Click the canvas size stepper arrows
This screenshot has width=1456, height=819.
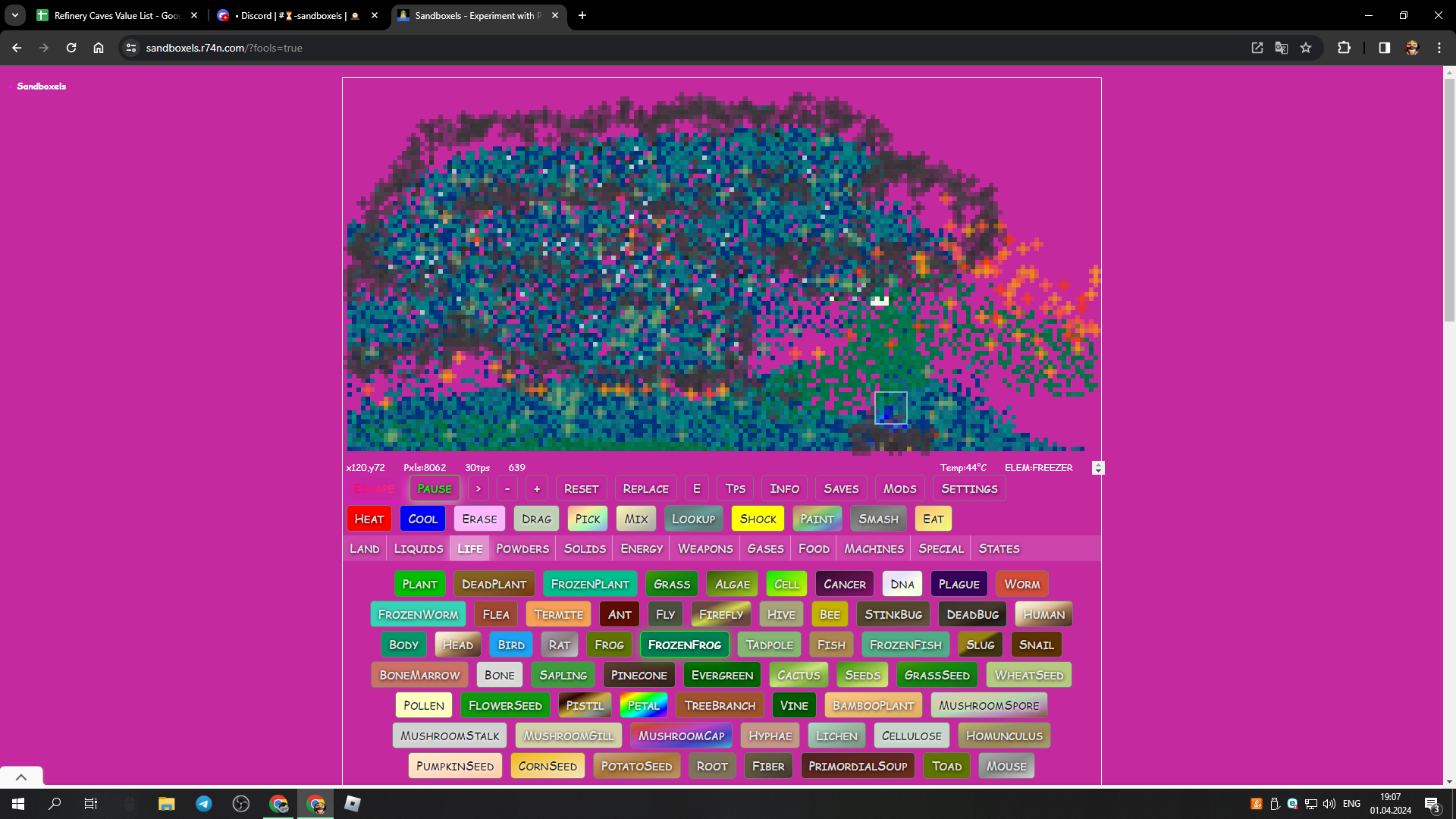[x=1098, y=468]
